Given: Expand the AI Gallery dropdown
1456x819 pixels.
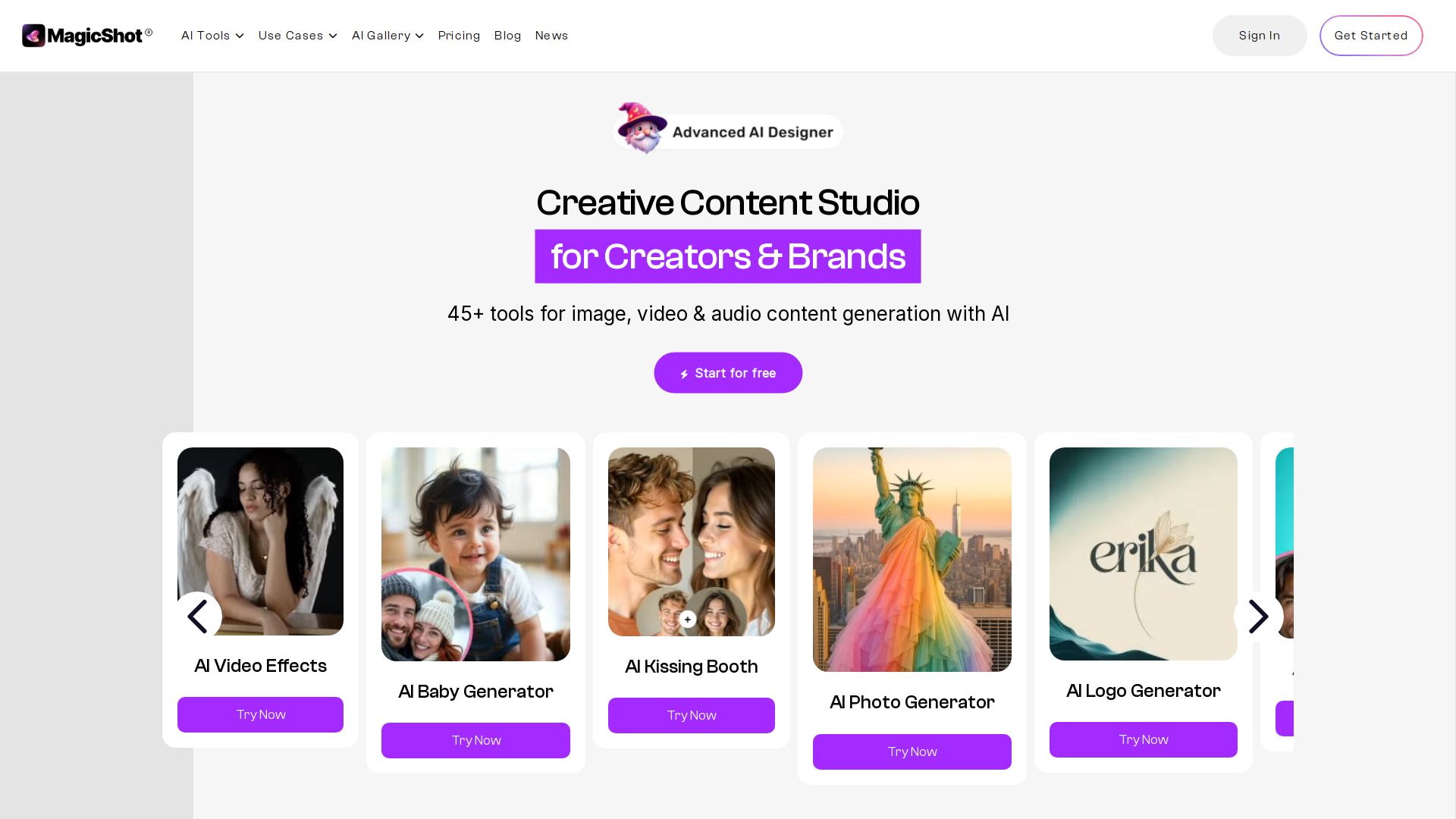Looking at the screenshot, I should pyautogui.click(x=388, y=36).
